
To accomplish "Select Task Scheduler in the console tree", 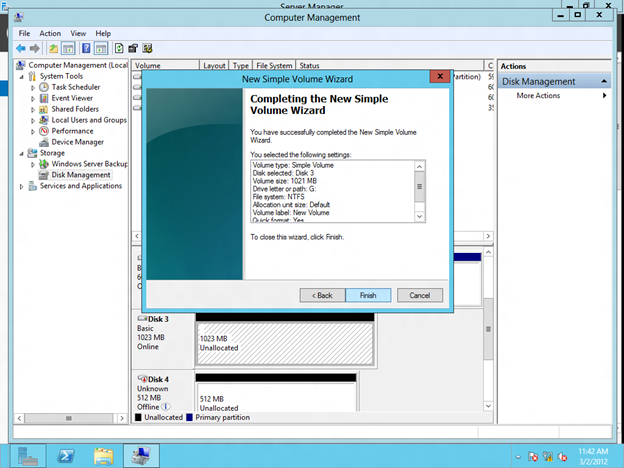I will [75, 87].
